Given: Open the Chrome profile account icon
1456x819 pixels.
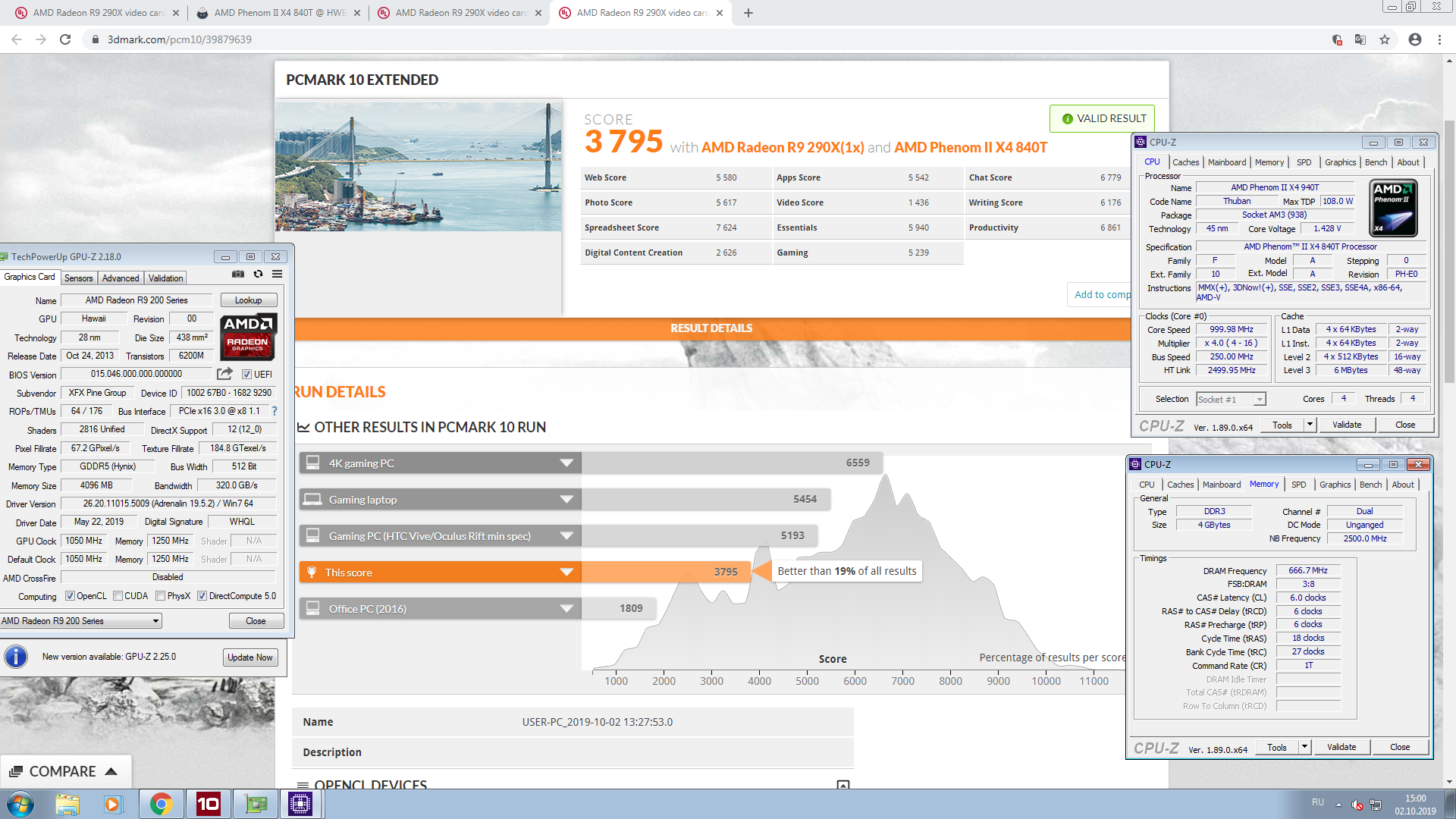Looking at the screenshot, I should point(1415,39).
